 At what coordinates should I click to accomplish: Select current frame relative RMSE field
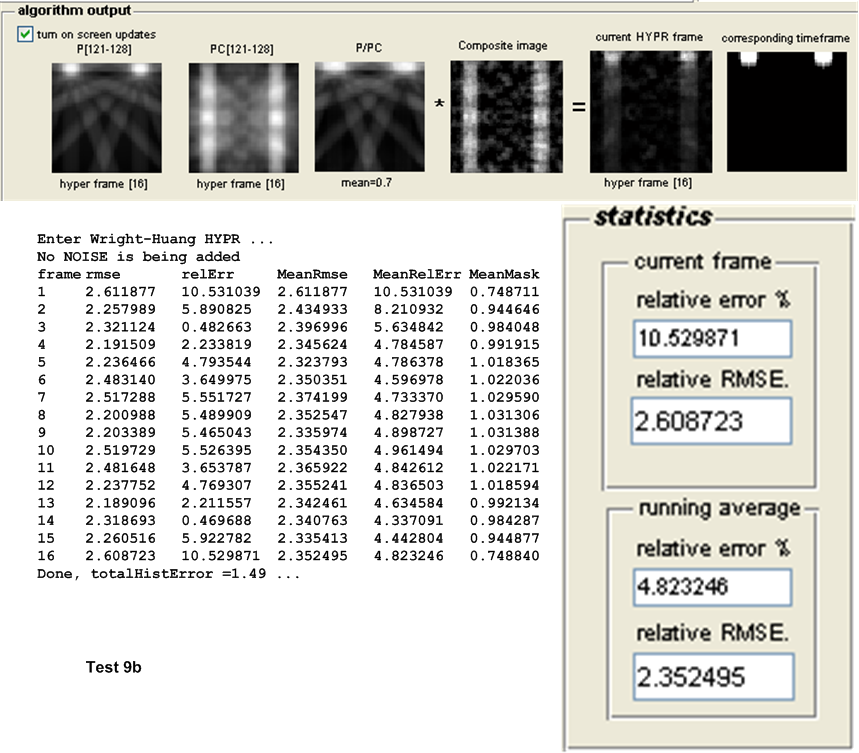click(x=711, y=421)
